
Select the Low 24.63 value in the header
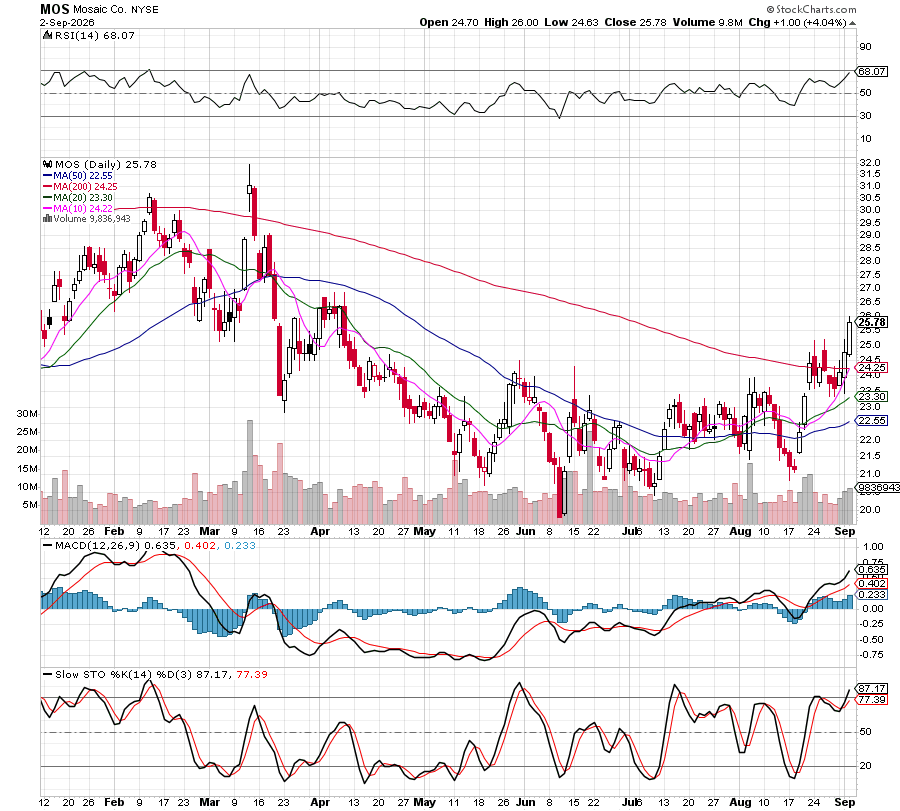tap(571, 22)
